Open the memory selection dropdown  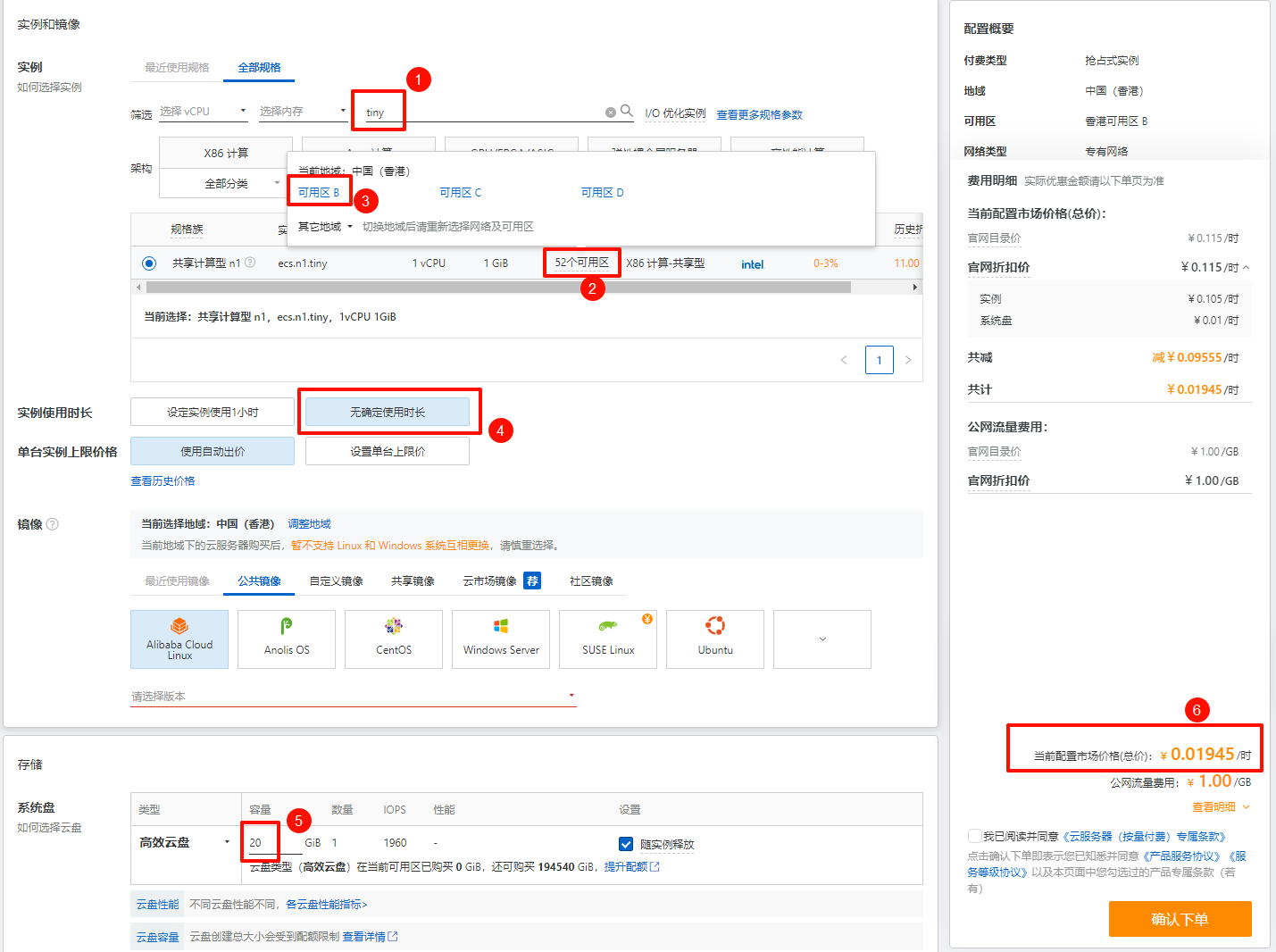click(x=303, y=112)
